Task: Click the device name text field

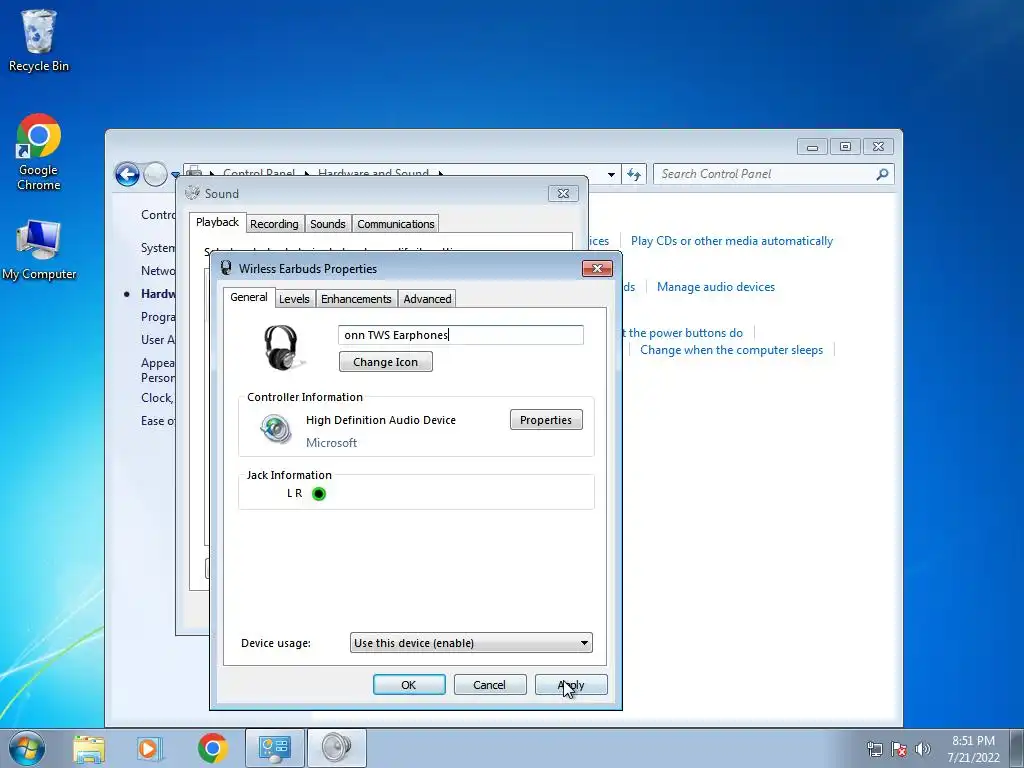Action: (461, 335)
